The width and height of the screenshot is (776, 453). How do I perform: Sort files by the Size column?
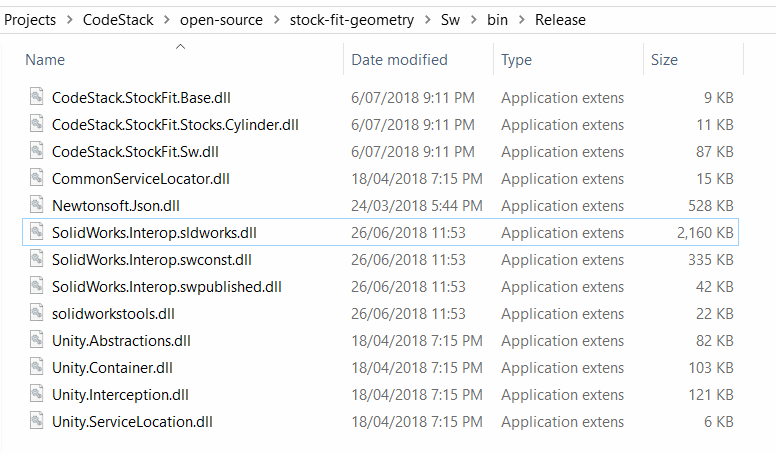[664, 60]
